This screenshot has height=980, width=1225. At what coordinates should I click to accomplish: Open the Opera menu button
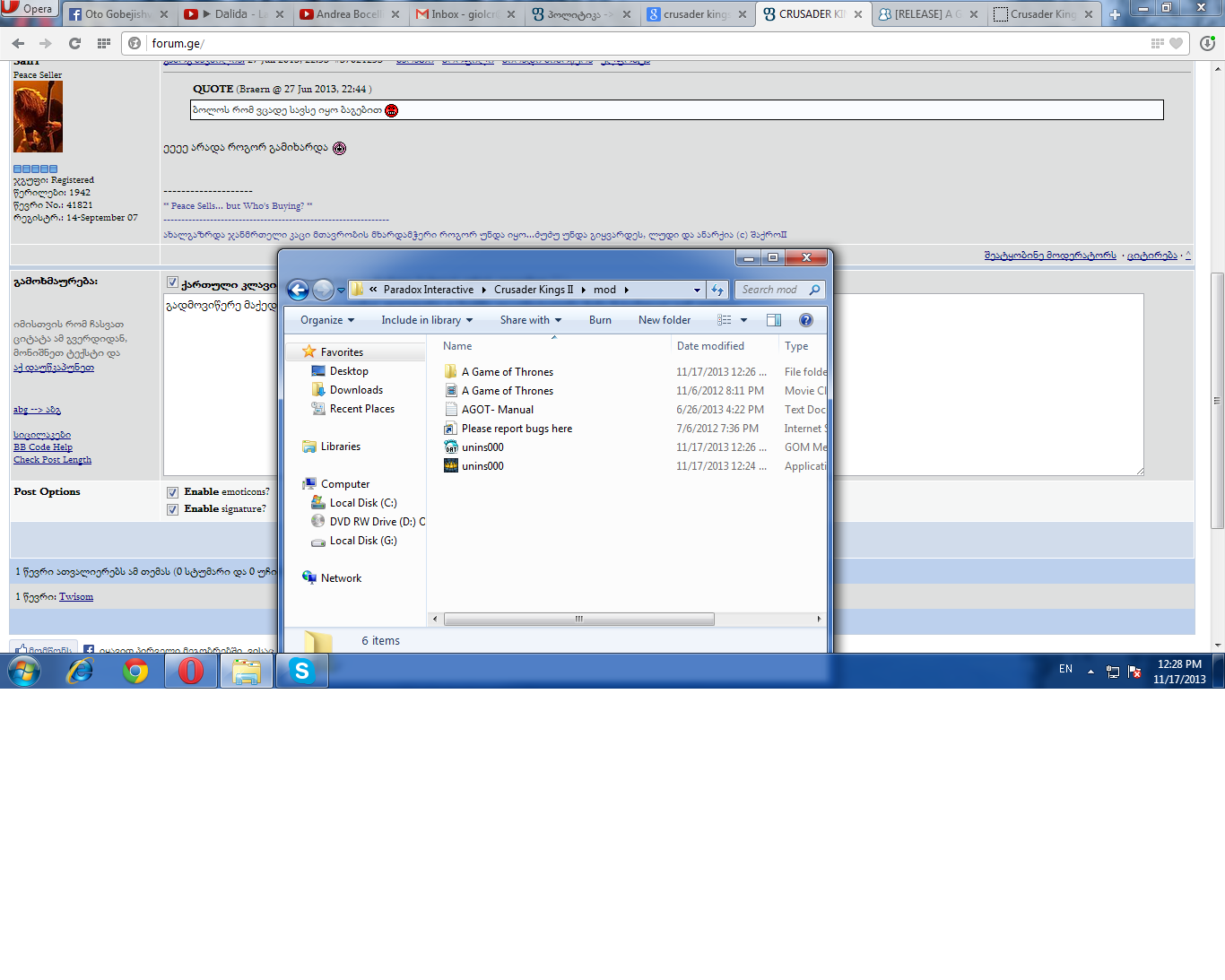coord(29,9)
